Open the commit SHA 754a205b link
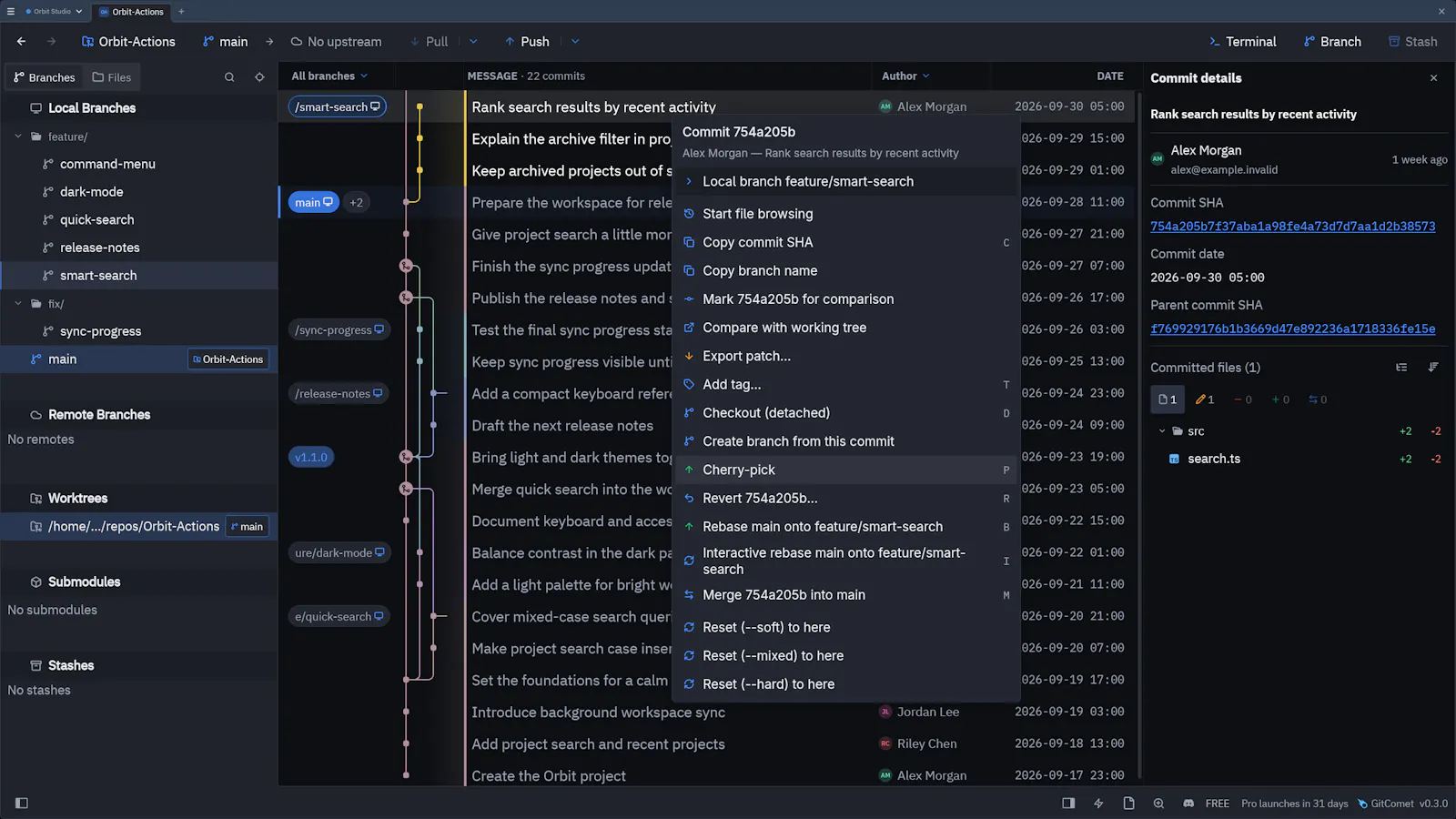The height and width of the screenshot is (819, 1456). pyautogui.click(x=1292, y=227)
